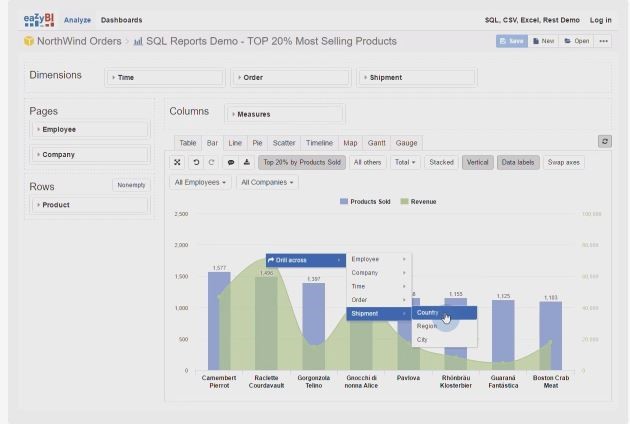
Task: Toggle Stacked bars mode
Action: pos(441,162)
